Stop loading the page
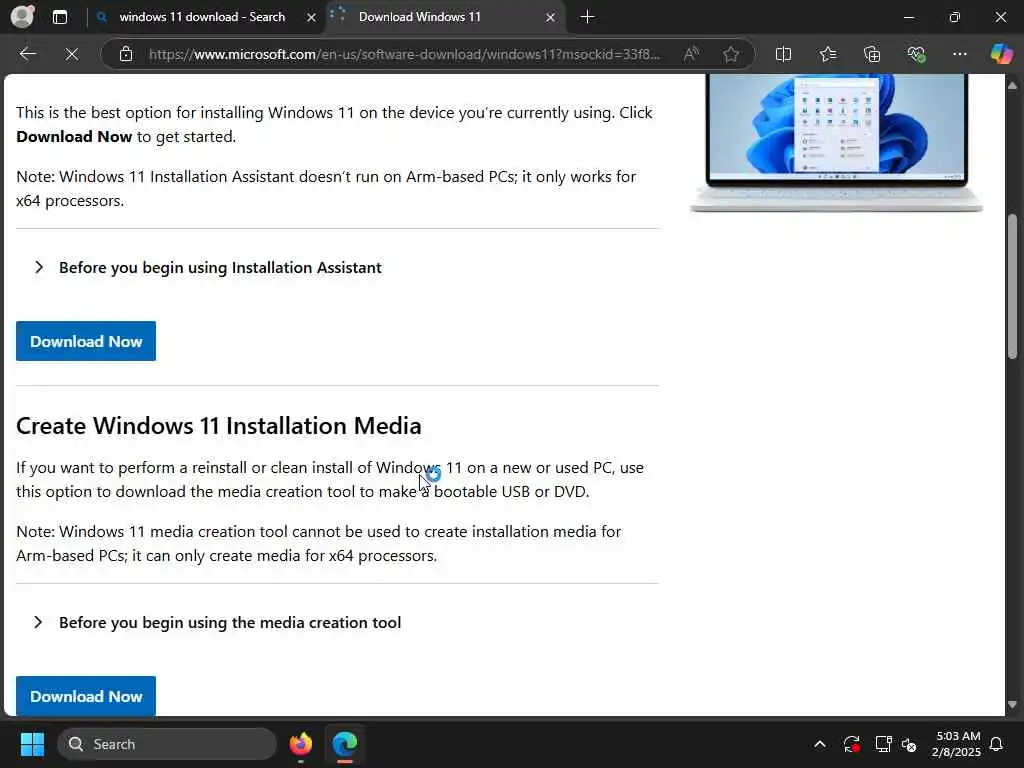Viewport: 1024px width, 768px height. [72, 54]
